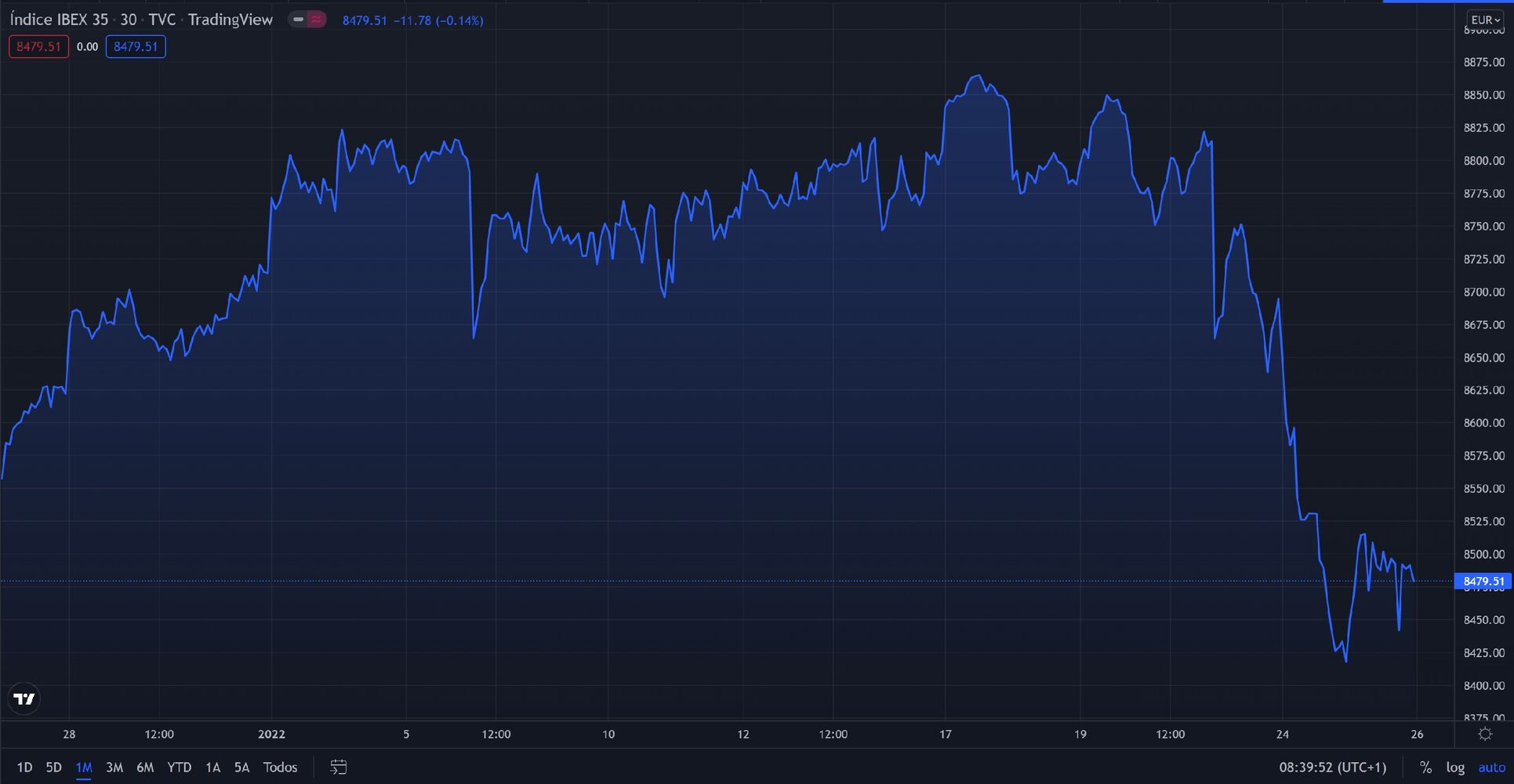Image resolution: width=1514 pixels, height=784 pixels.
Task: Select the 5A time range
Action: point(241,768)
